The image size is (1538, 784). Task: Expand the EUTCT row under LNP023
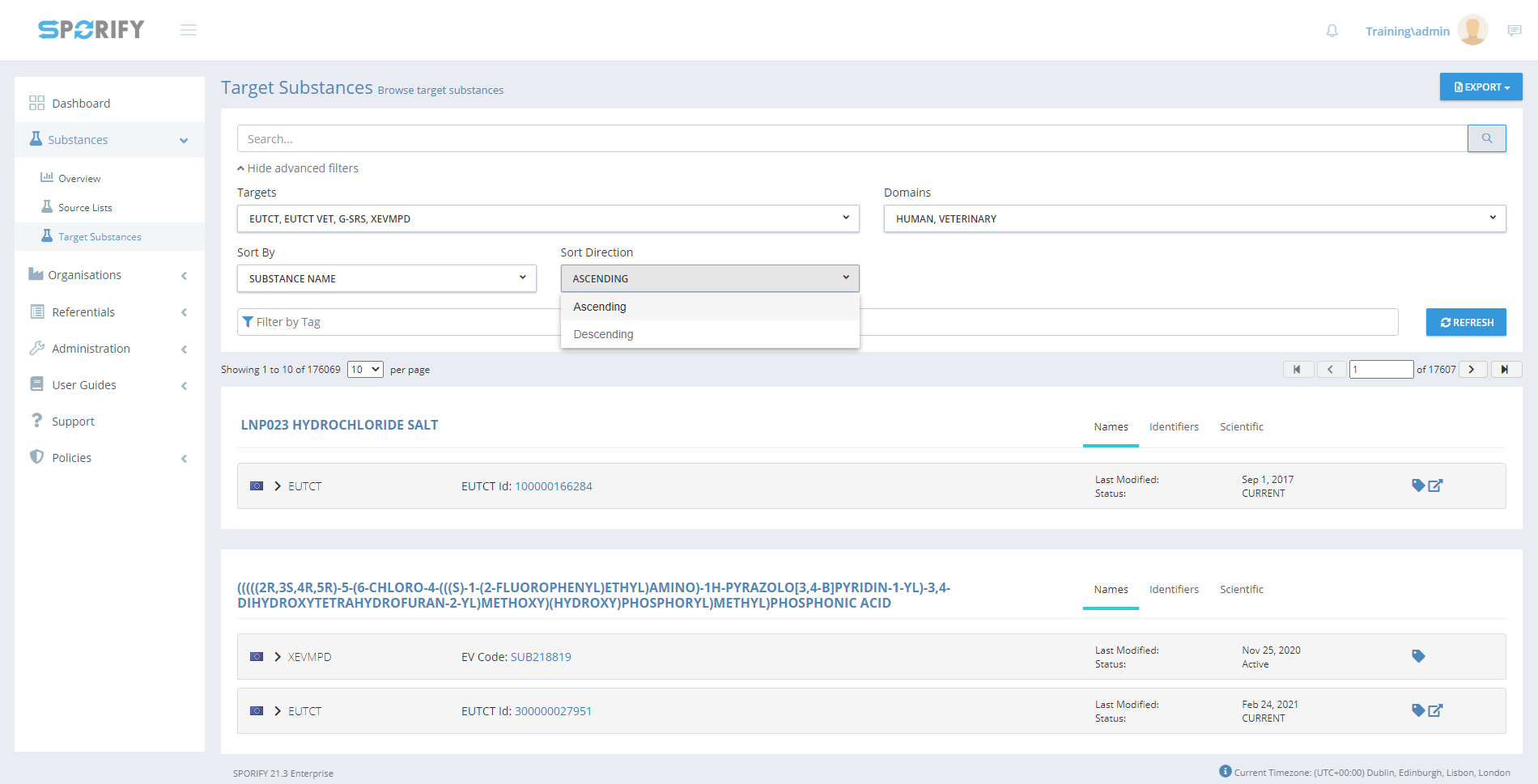click(278, 486)
